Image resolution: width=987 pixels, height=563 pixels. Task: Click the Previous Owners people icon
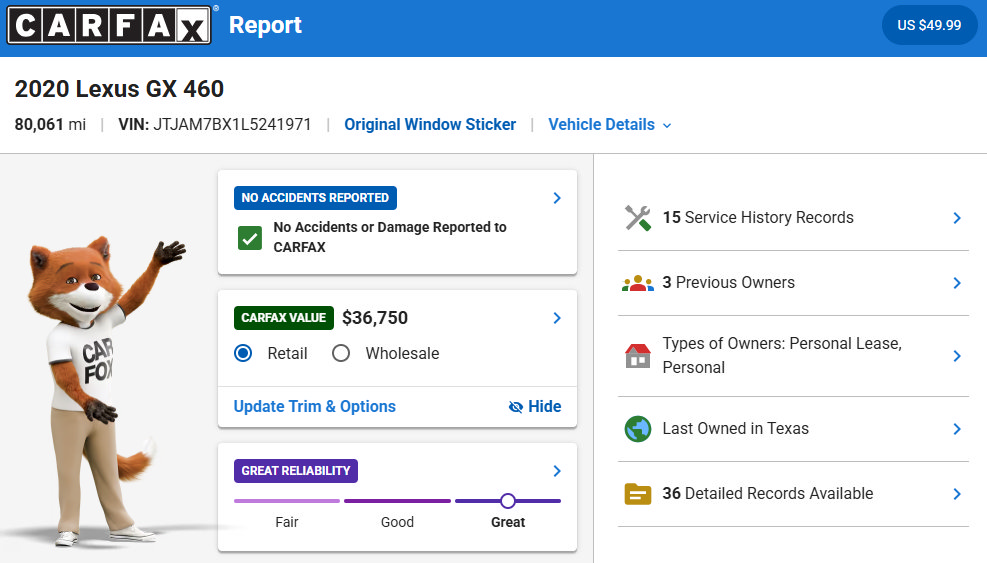pyautogui.click(x=638, y=283)
